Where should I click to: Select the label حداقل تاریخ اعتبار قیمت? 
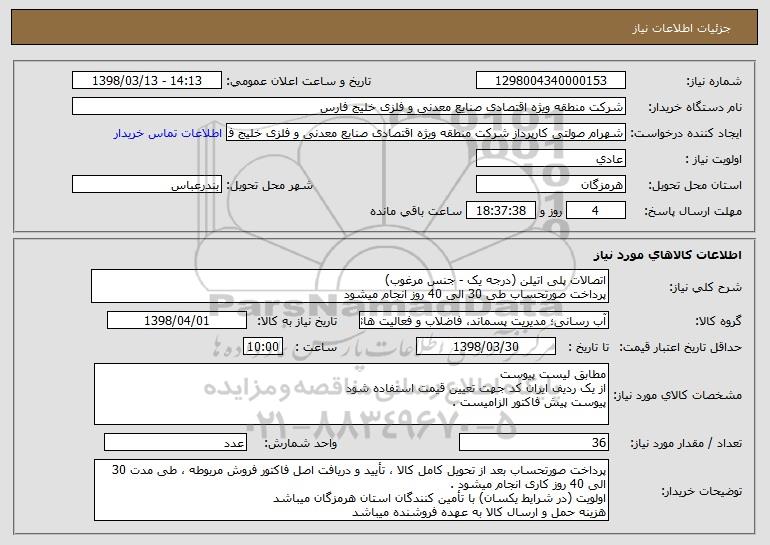pos(680,347)
